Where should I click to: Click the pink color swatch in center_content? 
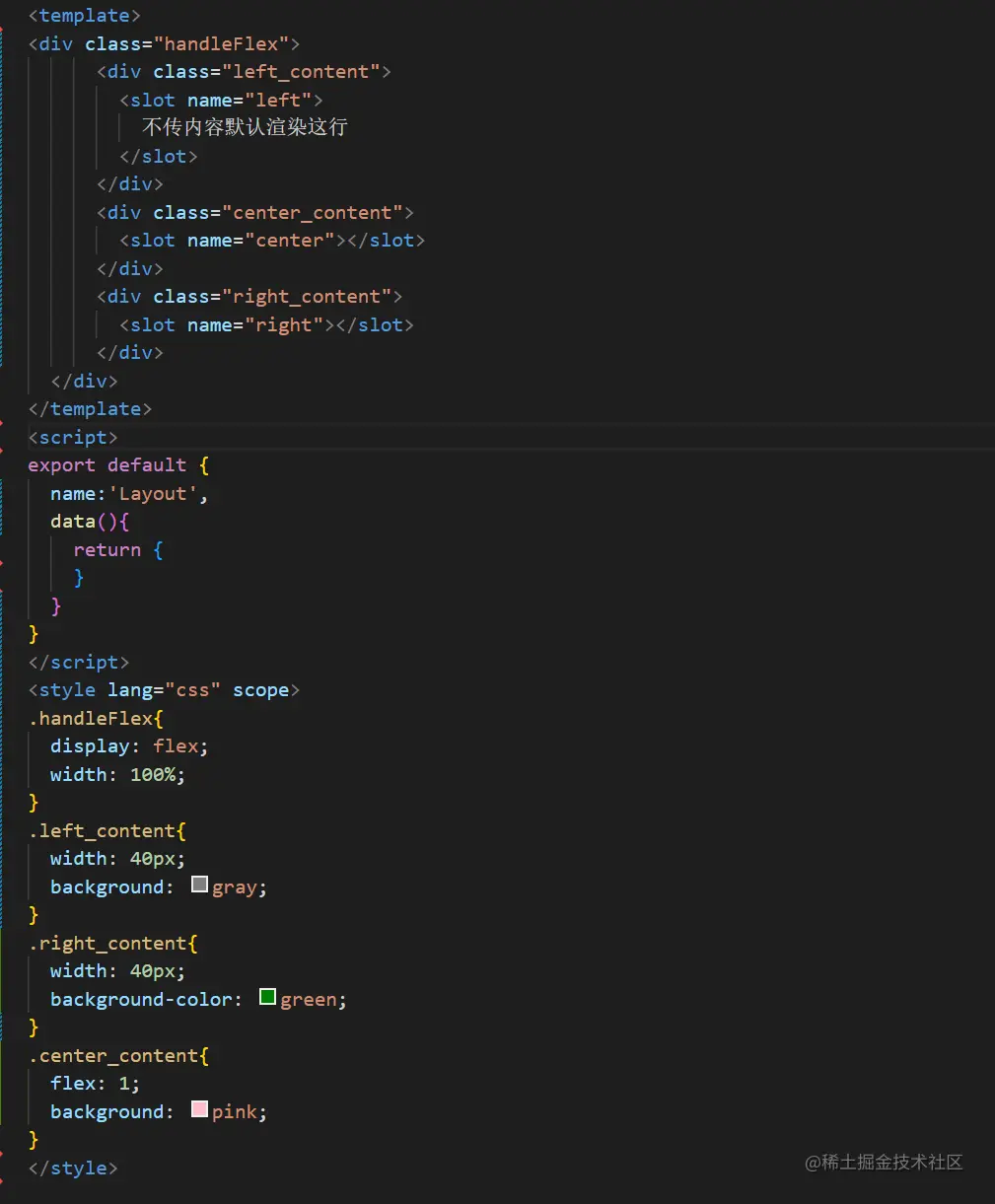(x=199, y=1108)
